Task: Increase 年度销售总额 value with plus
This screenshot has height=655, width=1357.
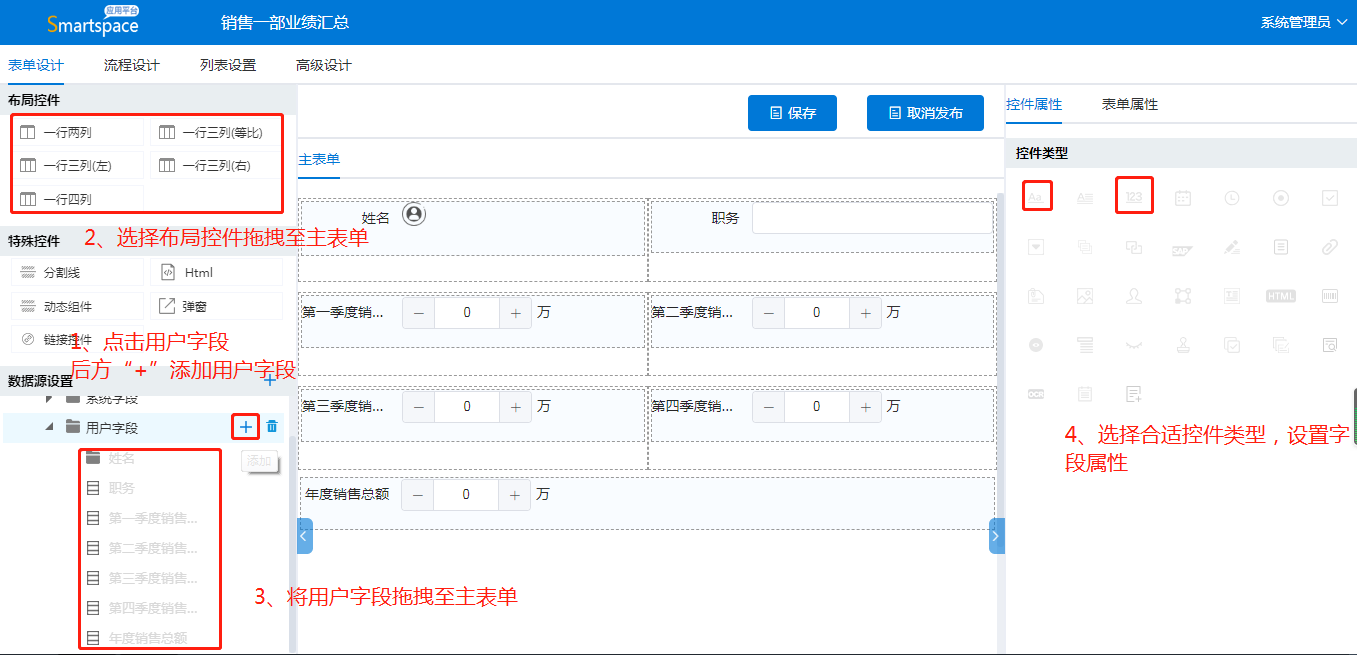Action: click(x=514, y=495)
